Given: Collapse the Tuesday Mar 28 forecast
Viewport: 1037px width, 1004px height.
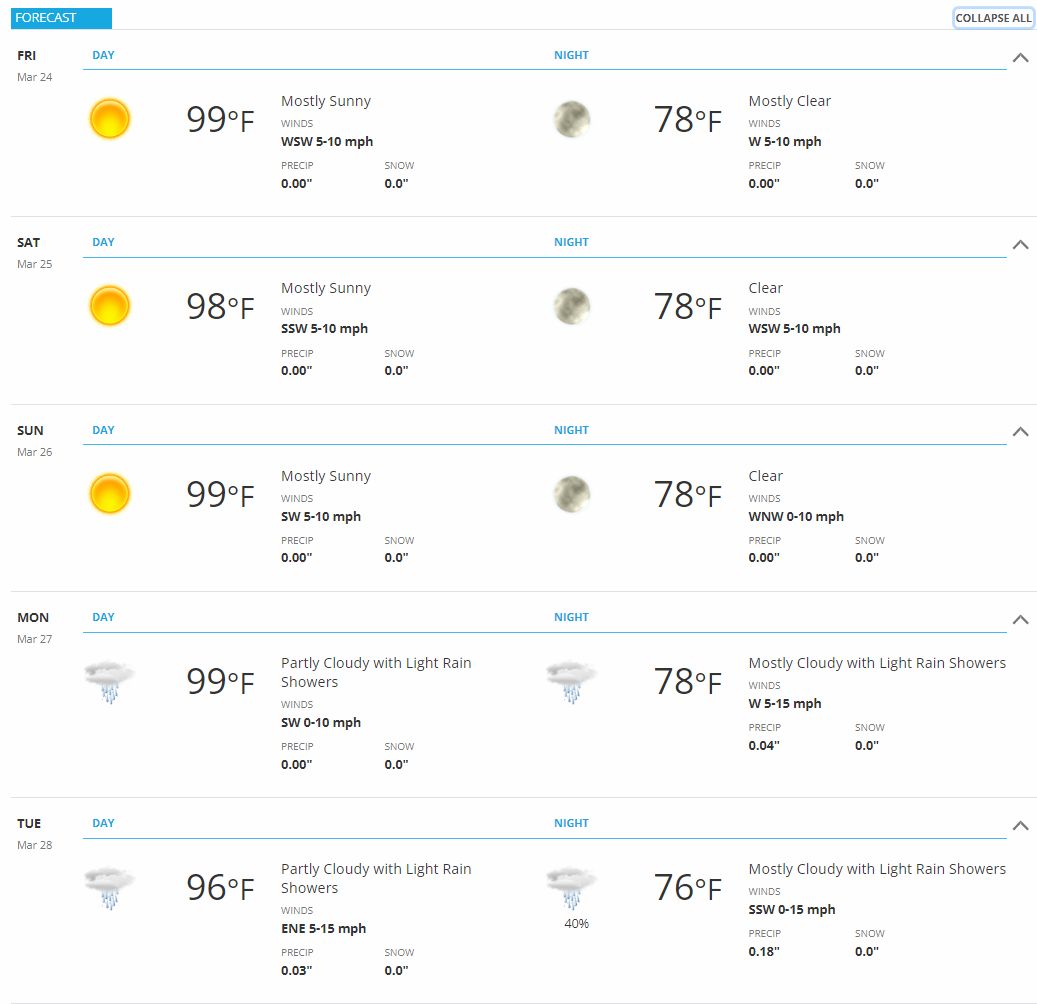Looking at the screenshot, I should (1020, 825).
